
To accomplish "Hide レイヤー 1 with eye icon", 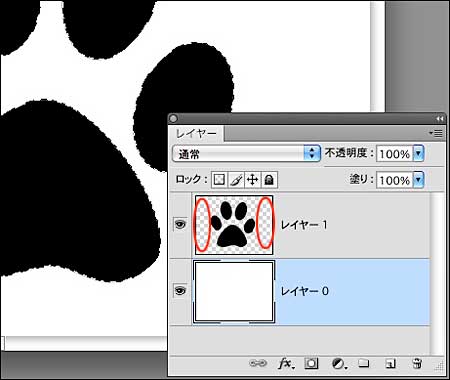I will pyautogui.click(x=180, y=224).
